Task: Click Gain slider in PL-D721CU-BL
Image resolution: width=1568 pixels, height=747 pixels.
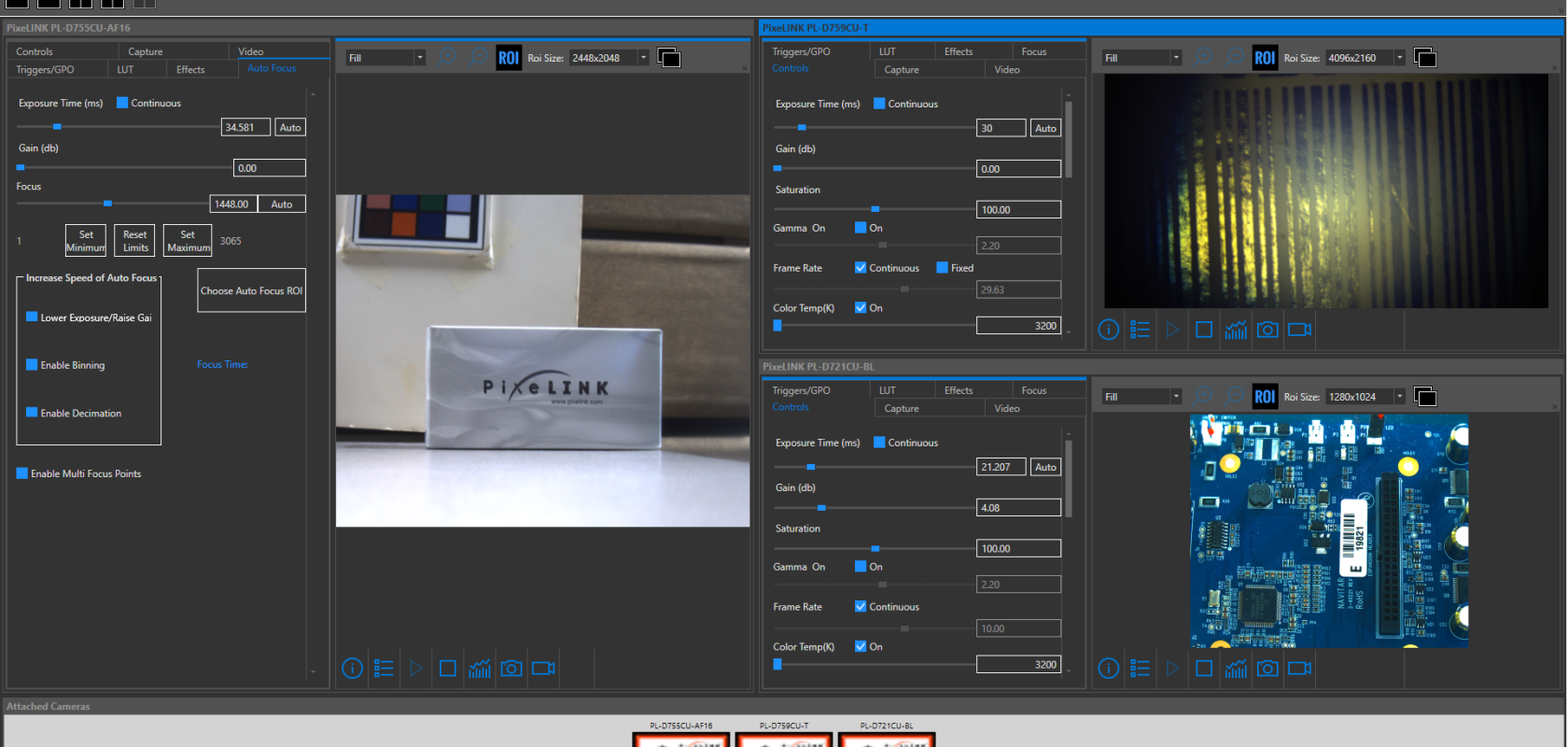Action: point(875,508)
